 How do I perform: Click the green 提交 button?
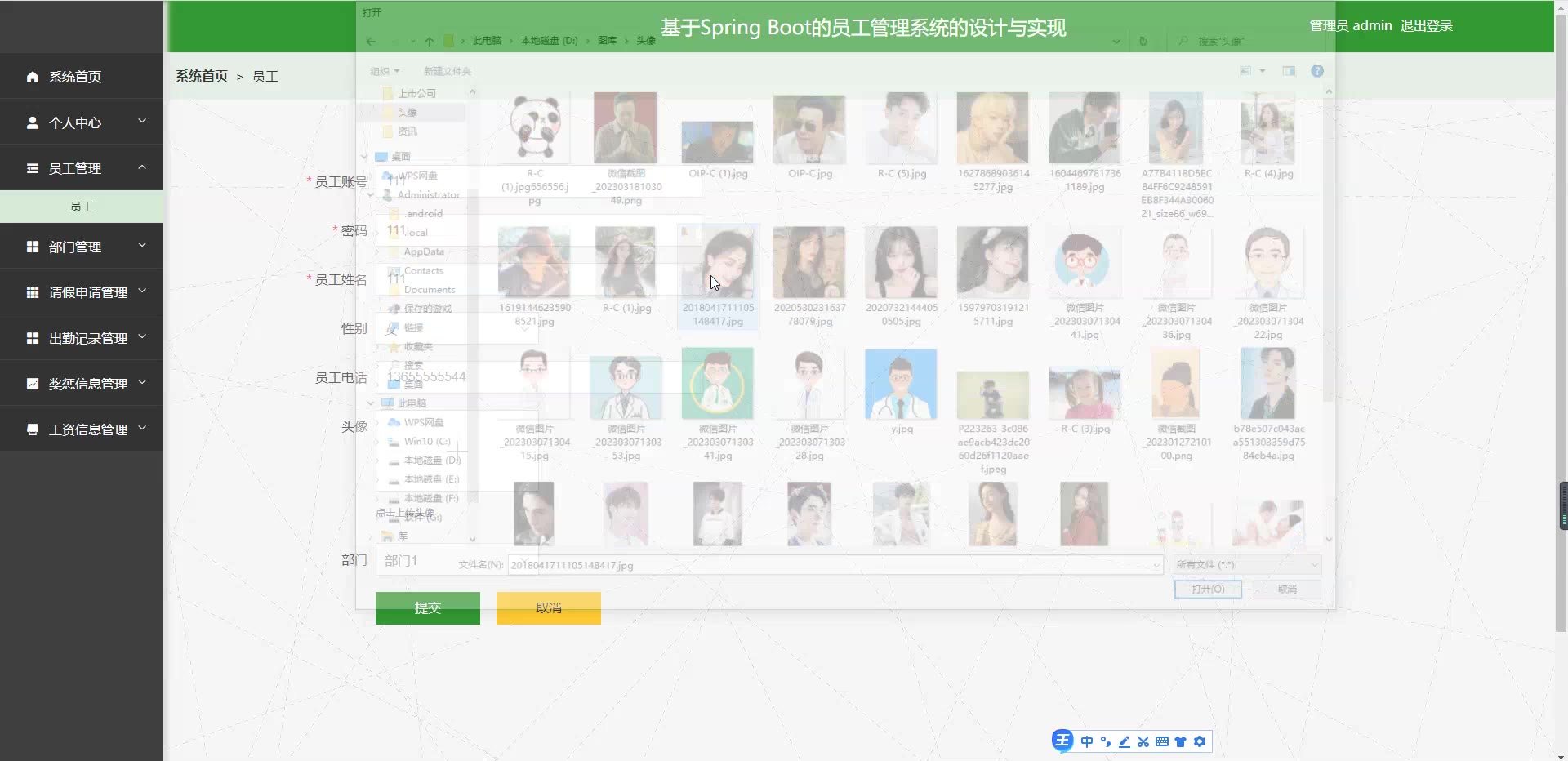click(x=428, y=608)
